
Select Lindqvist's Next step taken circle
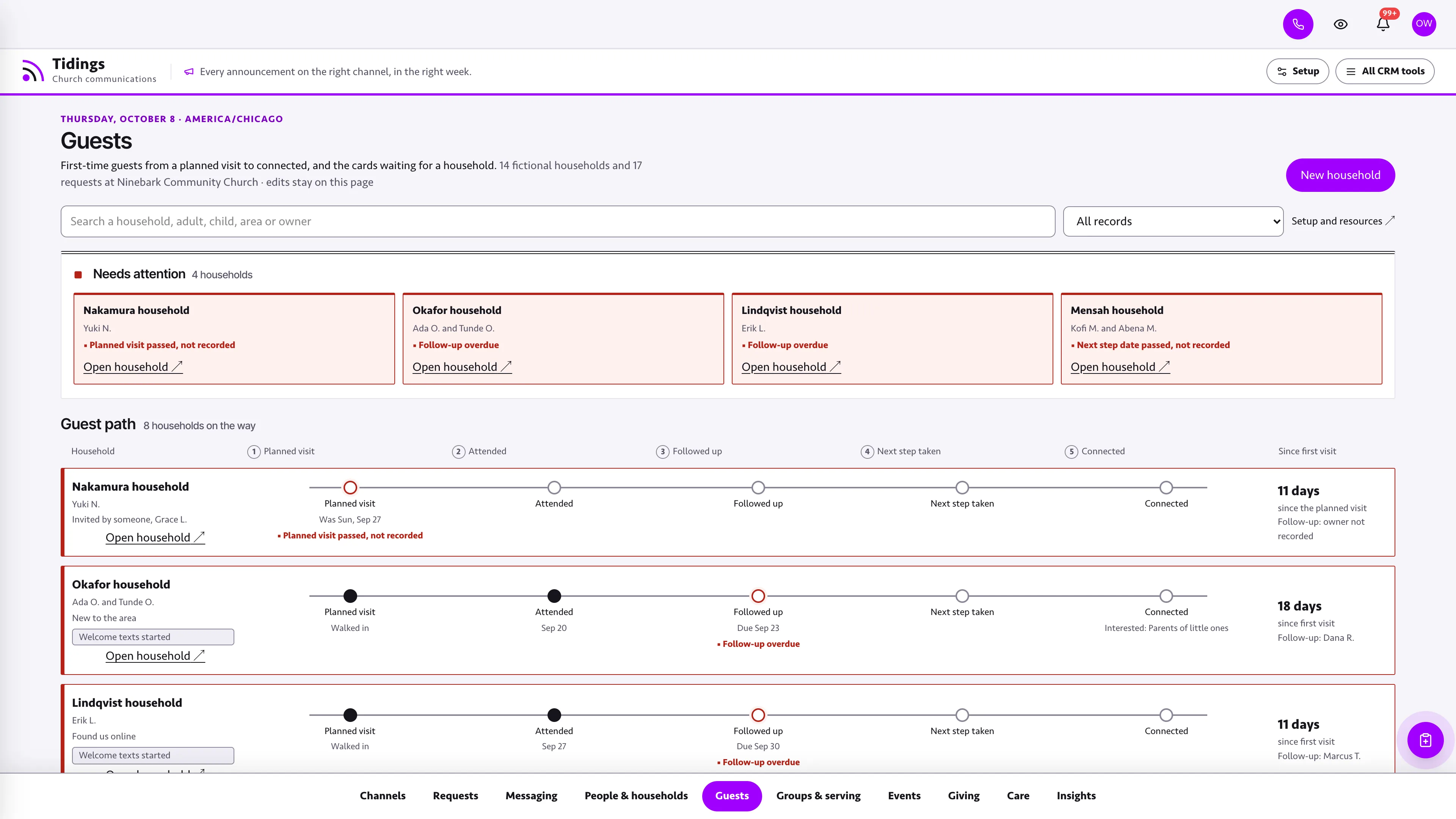[962, 715]
